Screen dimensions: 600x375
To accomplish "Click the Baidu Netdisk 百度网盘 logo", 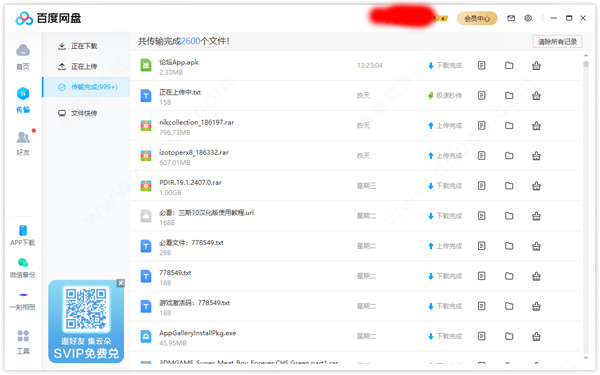I will point(49,18).
